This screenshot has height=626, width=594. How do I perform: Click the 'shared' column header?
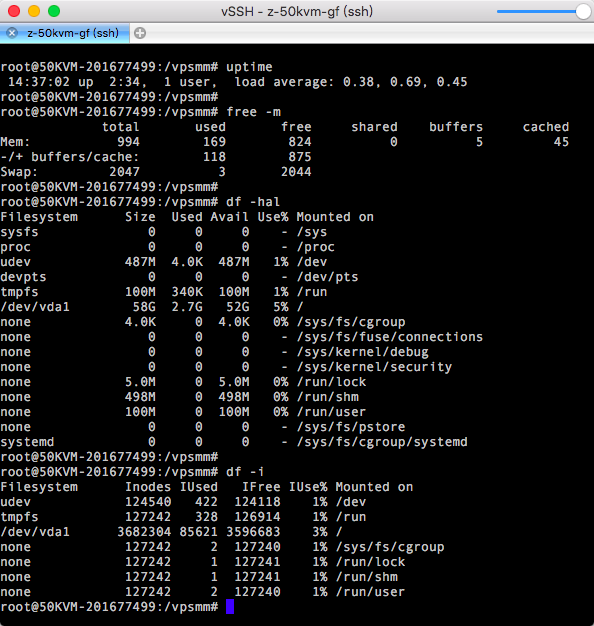374,127
